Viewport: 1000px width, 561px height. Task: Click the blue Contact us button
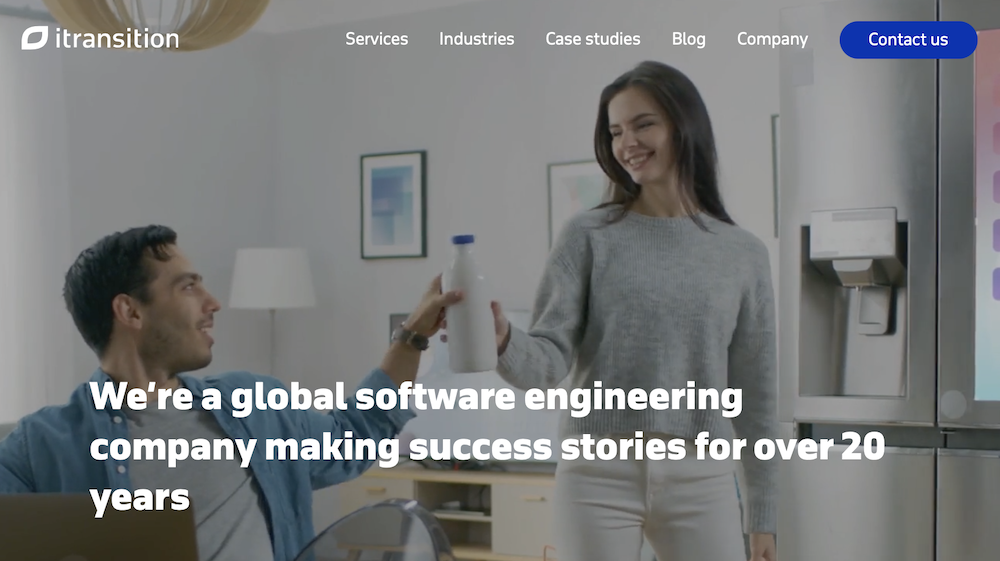coord(908,40)
